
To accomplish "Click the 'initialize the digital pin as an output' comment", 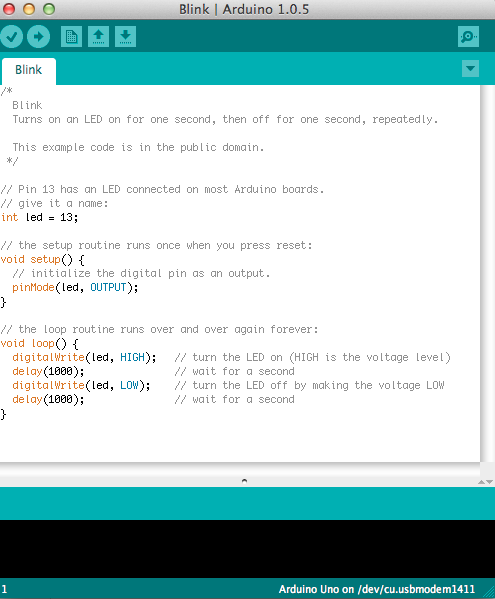I will [x=141, y=274].
